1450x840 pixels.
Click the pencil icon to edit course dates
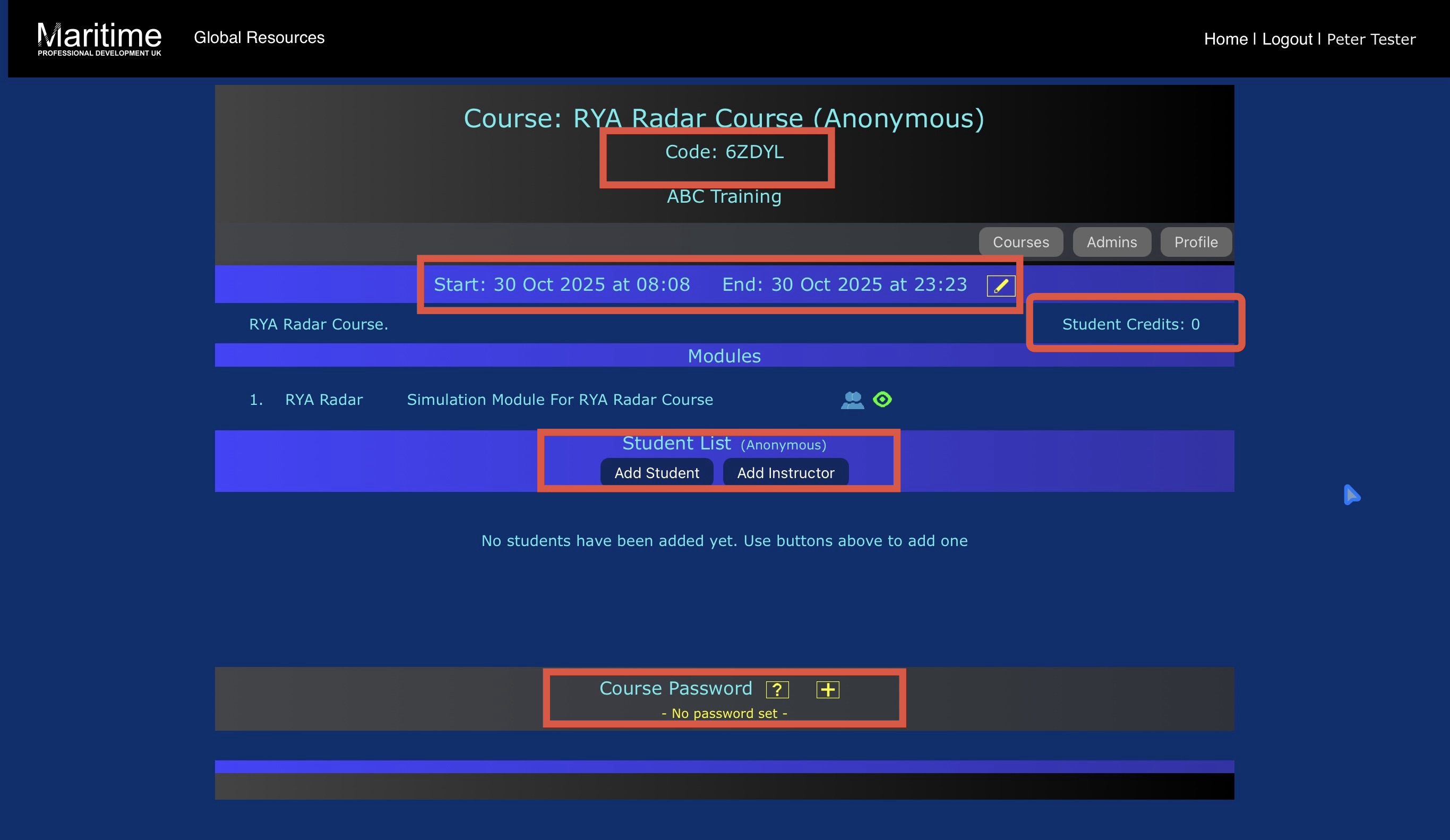(x=1001, y=285)
